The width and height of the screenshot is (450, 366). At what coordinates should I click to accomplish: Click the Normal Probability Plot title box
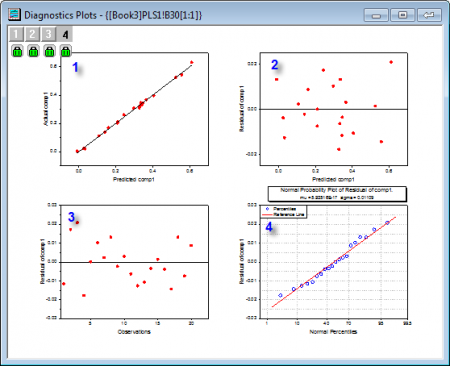pyautogui.click(x=337, y=194)
